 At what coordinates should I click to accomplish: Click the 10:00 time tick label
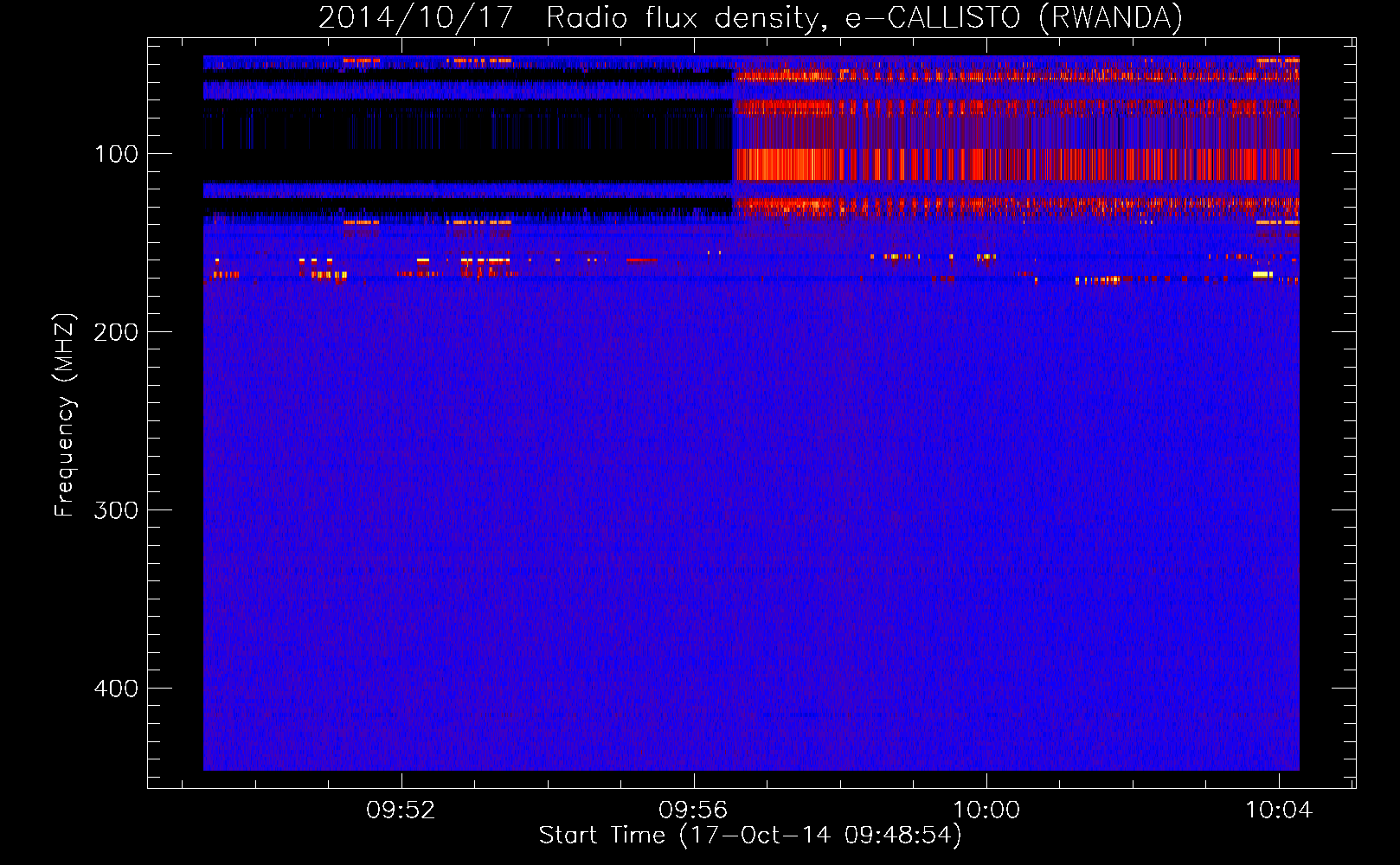click(x=986, y=811)
